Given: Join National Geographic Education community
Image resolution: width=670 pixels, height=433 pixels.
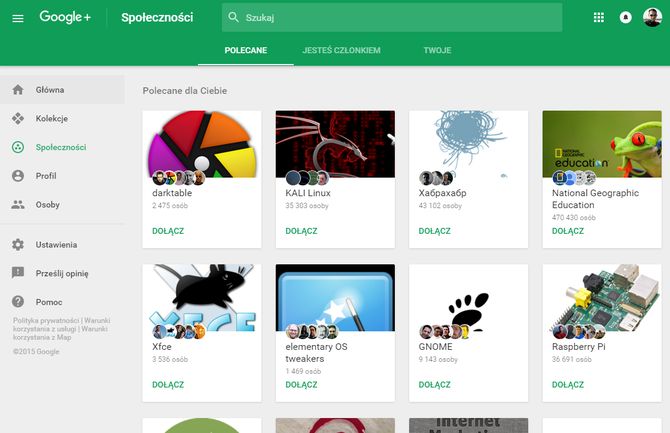Looking at the screenshot, I should [x=568, y=231].
